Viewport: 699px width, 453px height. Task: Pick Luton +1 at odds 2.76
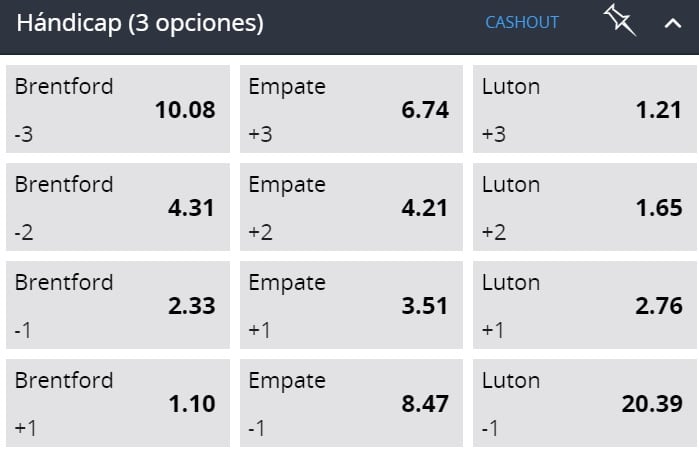[585, 305]
